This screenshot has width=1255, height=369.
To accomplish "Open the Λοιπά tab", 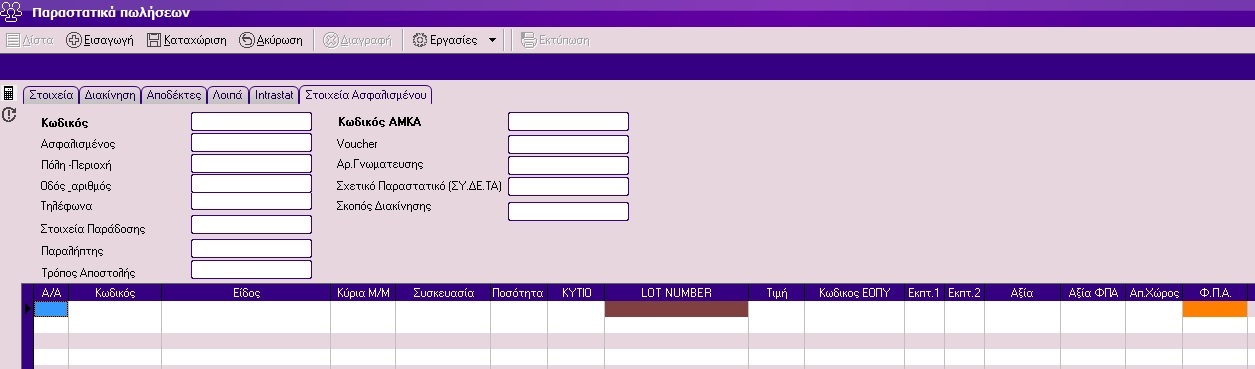I will [x=227, y=95].
